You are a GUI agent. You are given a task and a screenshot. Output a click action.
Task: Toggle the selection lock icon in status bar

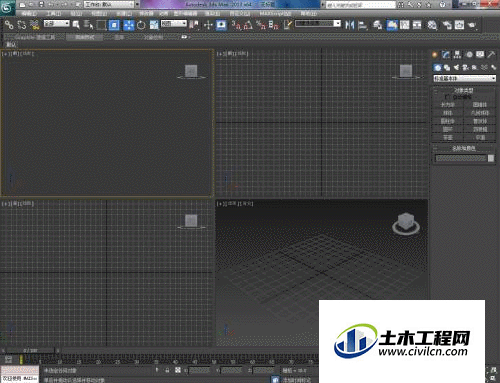pos(167,370)
